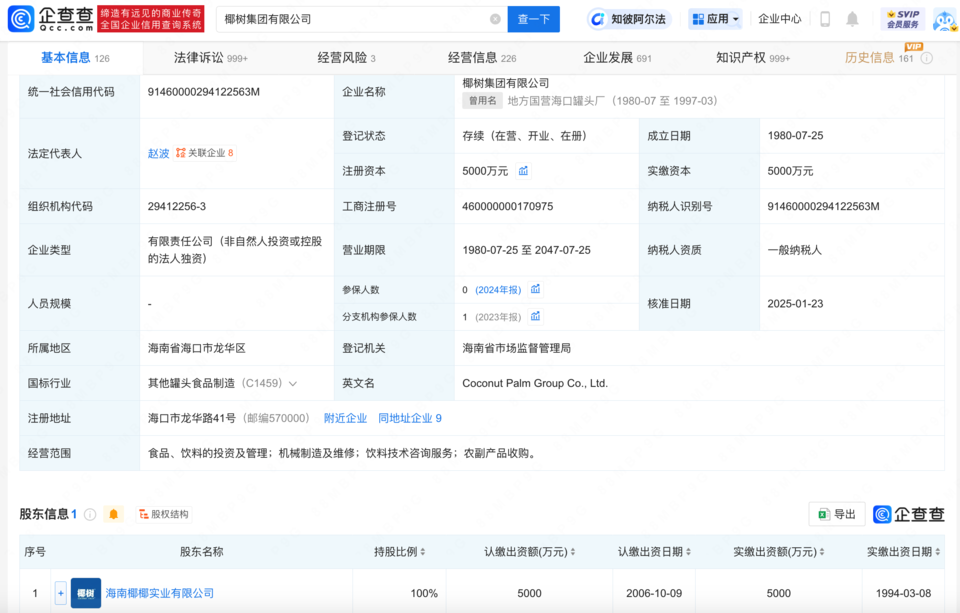Open the 同地址企业 9 link
960x613 pixels.
point(410,418)
